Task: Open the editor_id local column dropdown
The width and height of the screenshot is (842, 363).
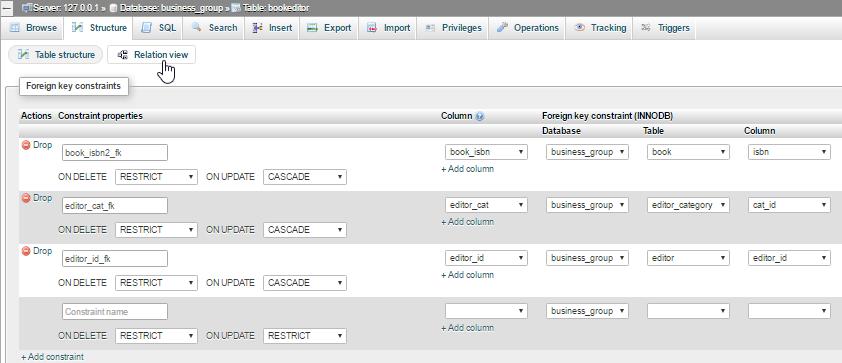Action: tap(487, 258)
